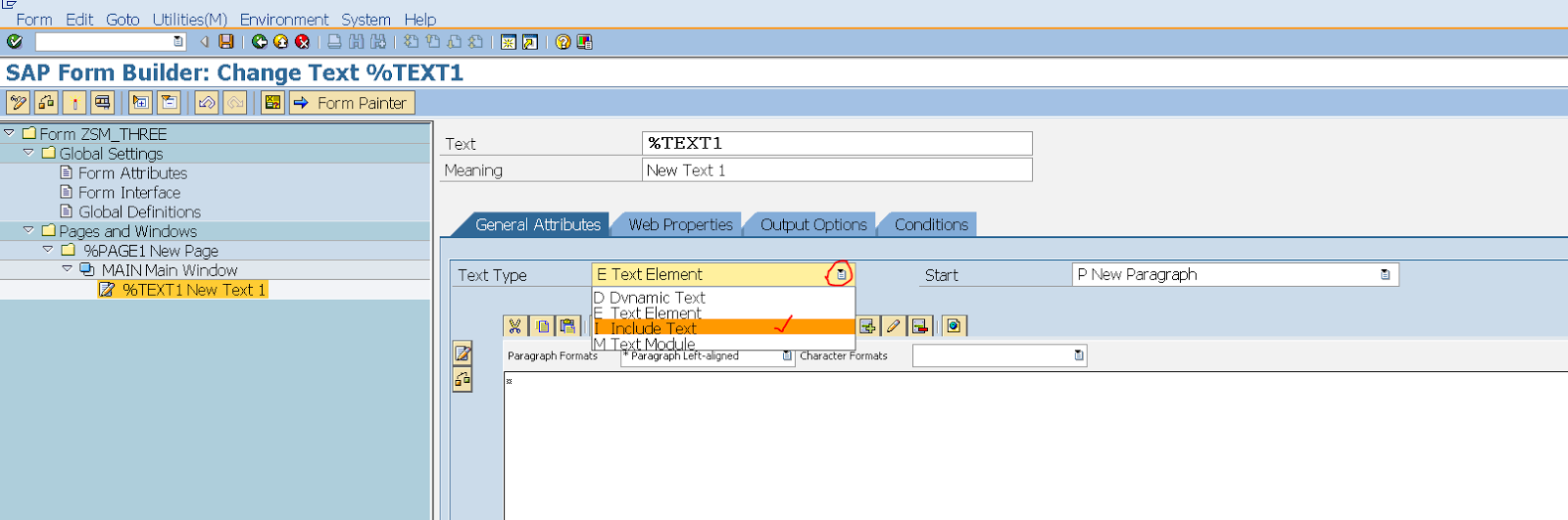The width and height of the screenshot is (1568, 520).
Task: Open the Paragraph Formats dropdown
Action: point(786,355)
